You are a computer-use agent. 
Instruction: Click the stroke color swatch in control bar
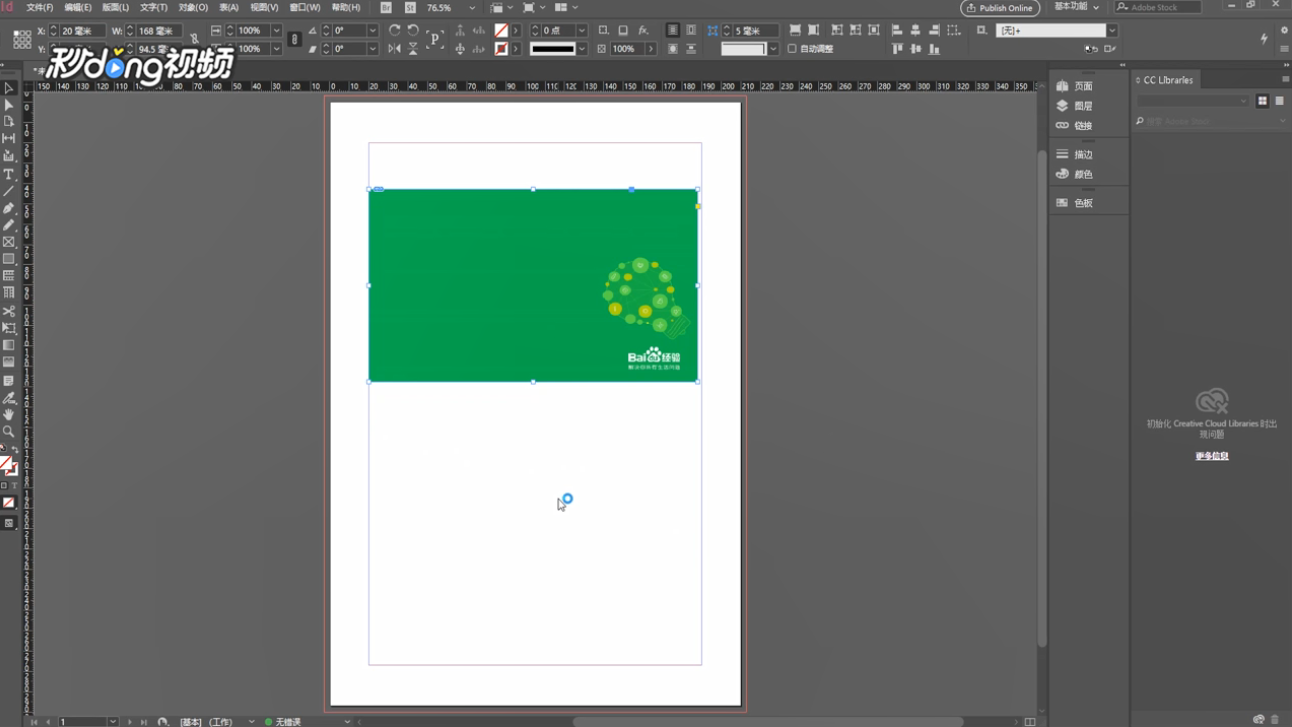point(501,48)
